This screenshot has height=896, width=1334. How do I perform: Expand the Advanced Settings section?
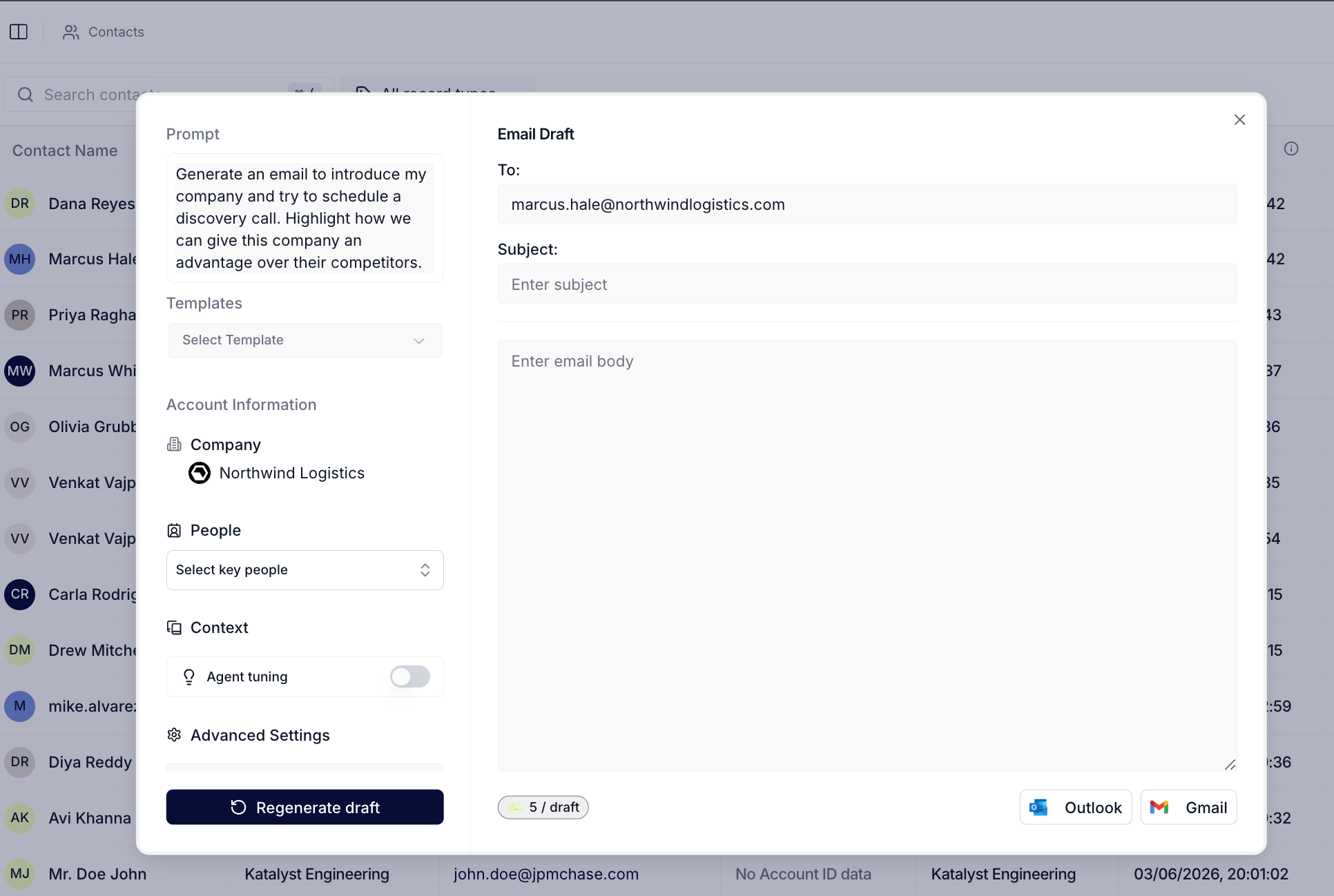pos(260,735)
